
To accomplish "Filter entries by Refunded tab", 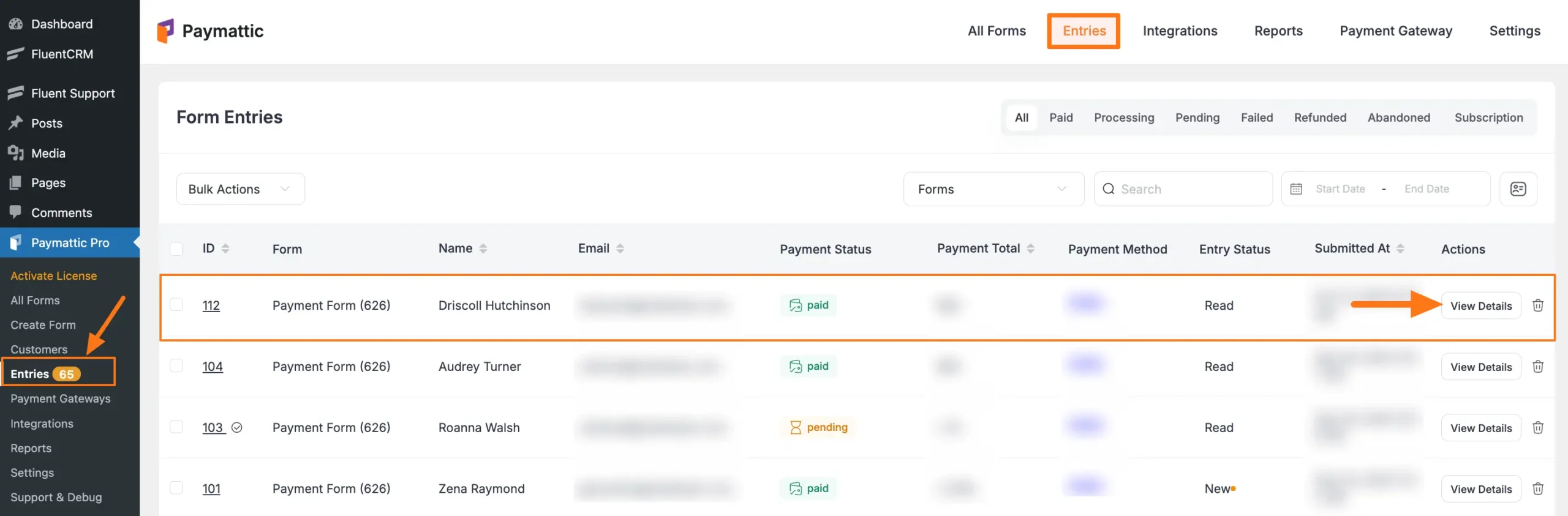I will (x=1320, y=118).
